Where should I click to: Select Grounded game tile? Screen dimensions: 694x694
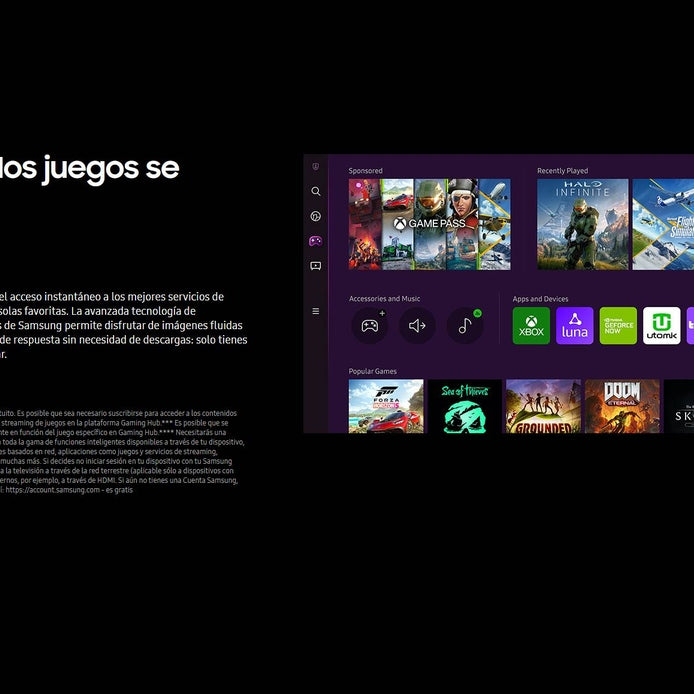pos(544,406)
